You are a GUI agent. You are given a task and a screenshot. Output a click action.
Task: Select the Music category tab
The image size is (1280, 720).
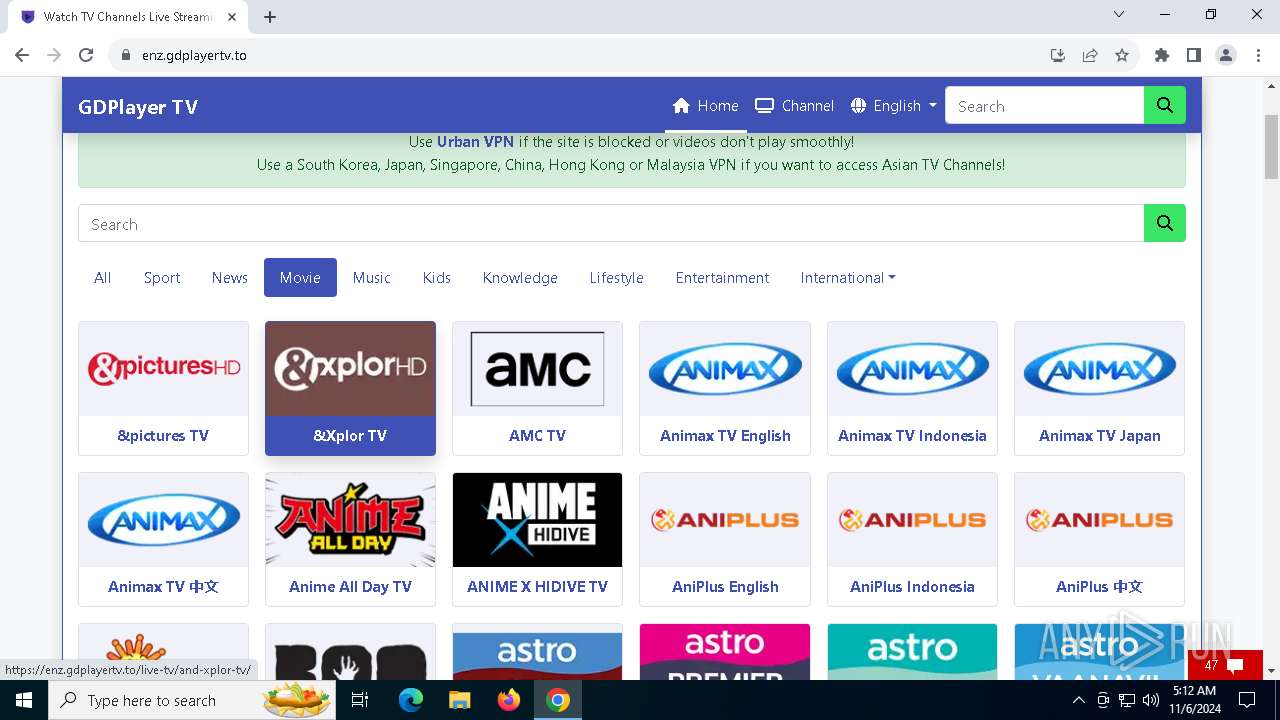pyautogui.click(x=371, y=278)
